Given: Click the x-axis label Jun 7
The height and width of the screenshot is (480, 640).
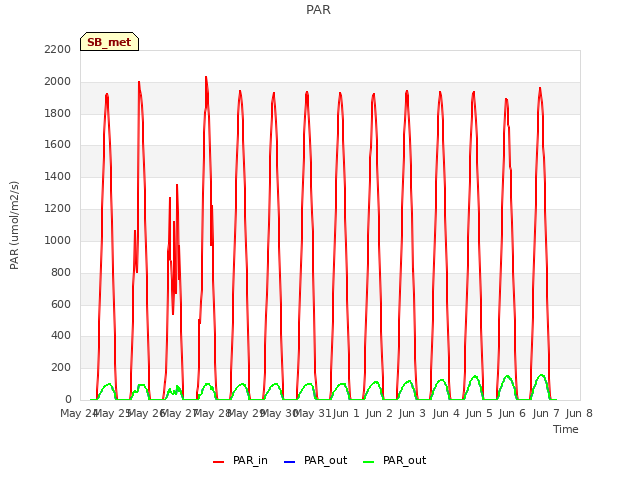Looking at the screenshot, I should (x=546, y=413).
